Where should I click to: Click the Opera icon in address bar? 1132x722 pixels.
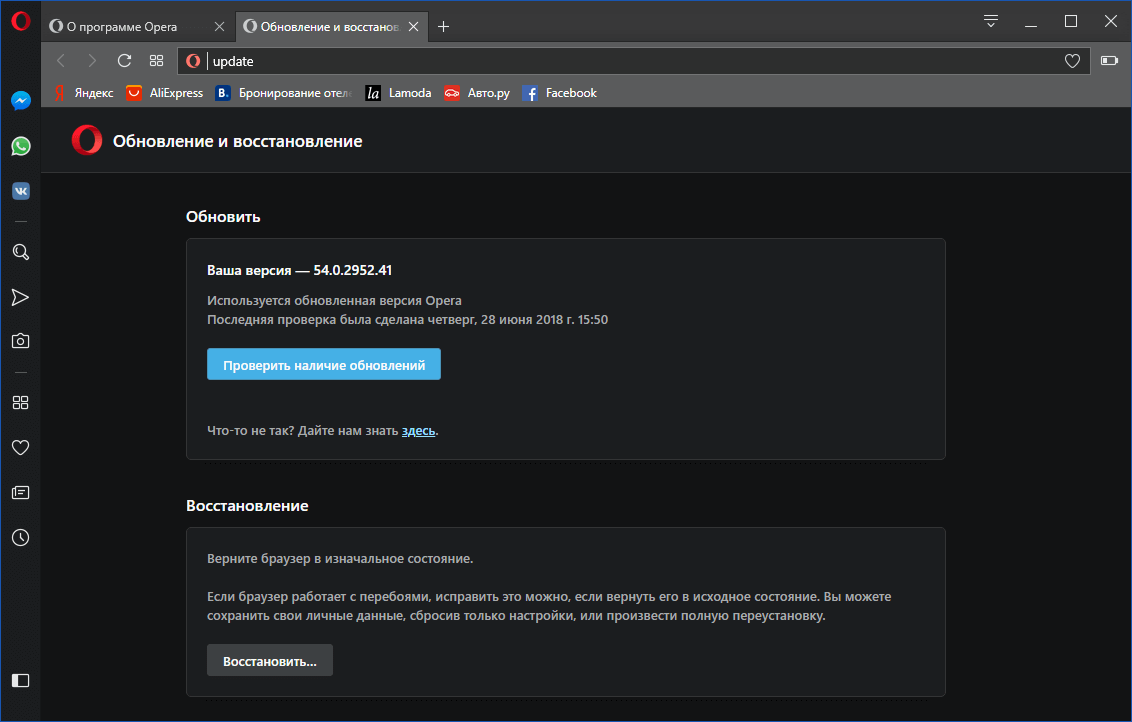(193, 61)
